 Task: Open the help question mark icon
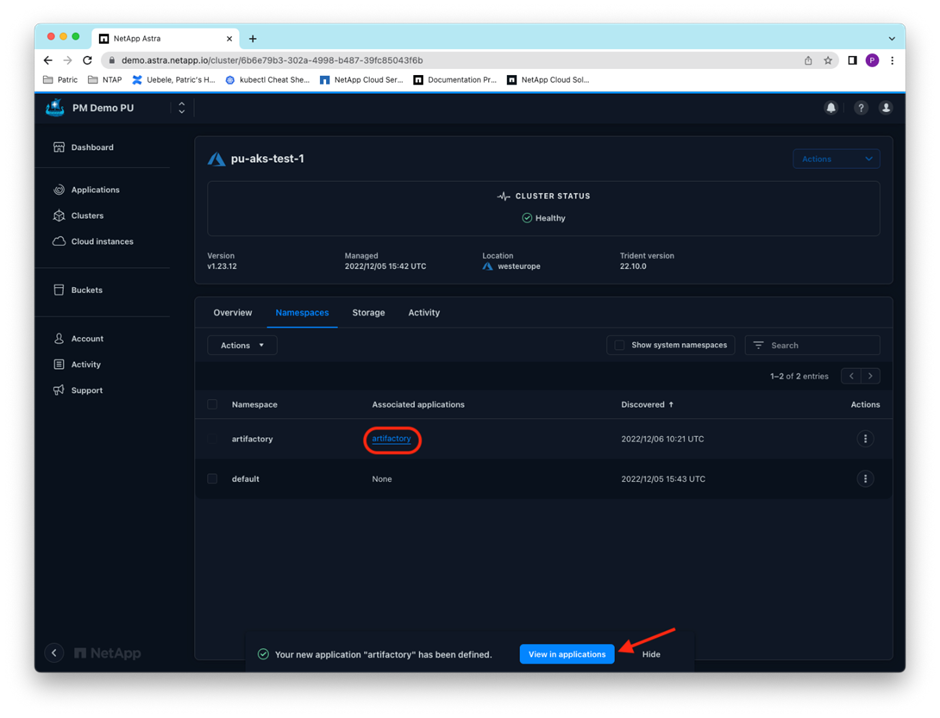point(861,108)
